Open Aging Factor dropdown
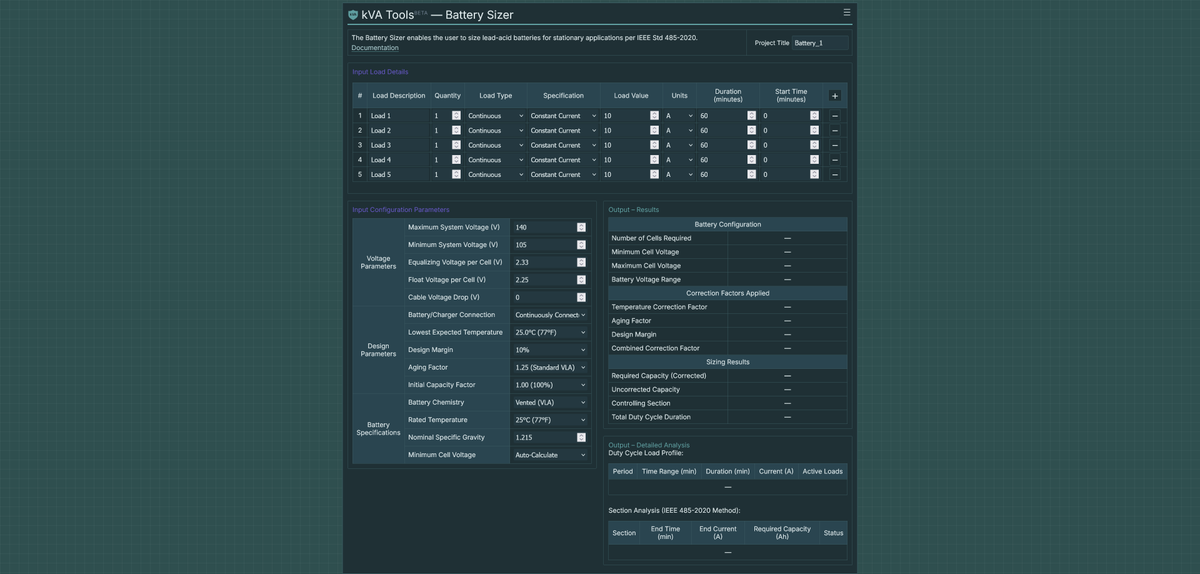The height and width of the screenshot is (574, 1200). 550,367
